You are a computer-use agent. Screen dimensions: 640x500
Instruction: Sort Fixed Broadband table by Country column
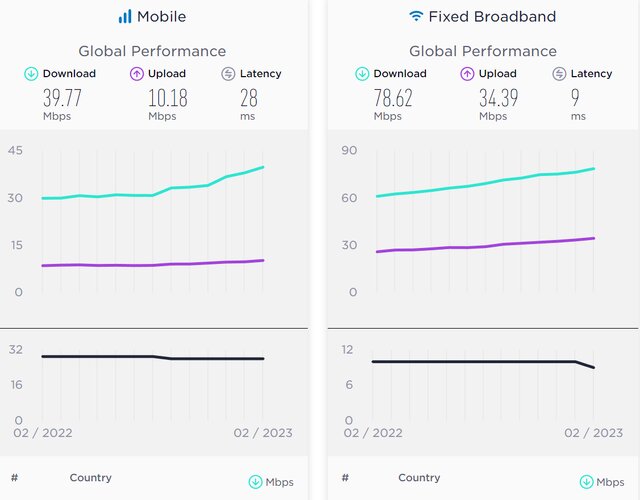419,478
